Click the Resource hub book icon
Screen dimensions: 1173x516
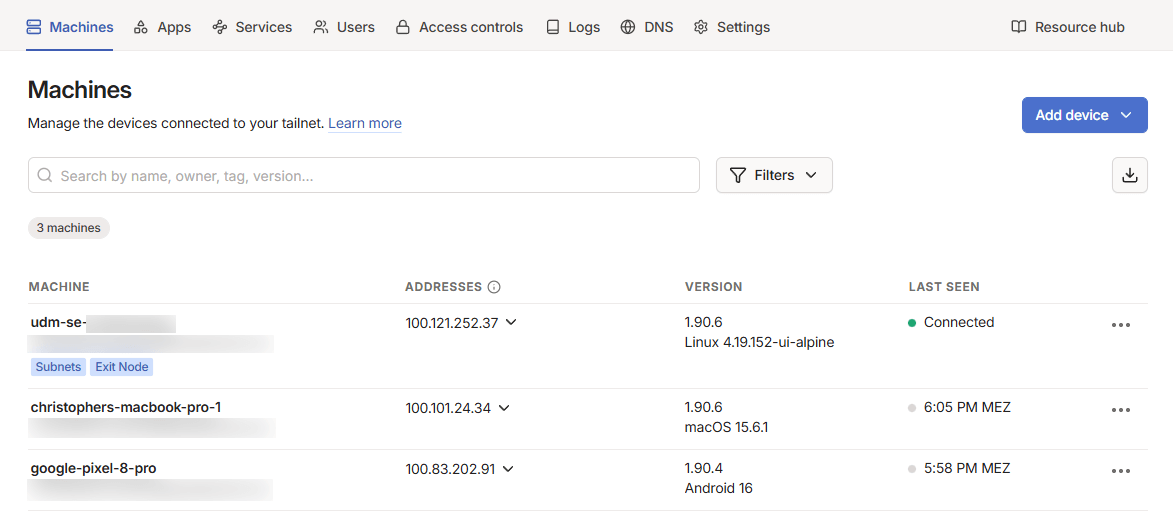(1018, 27)
